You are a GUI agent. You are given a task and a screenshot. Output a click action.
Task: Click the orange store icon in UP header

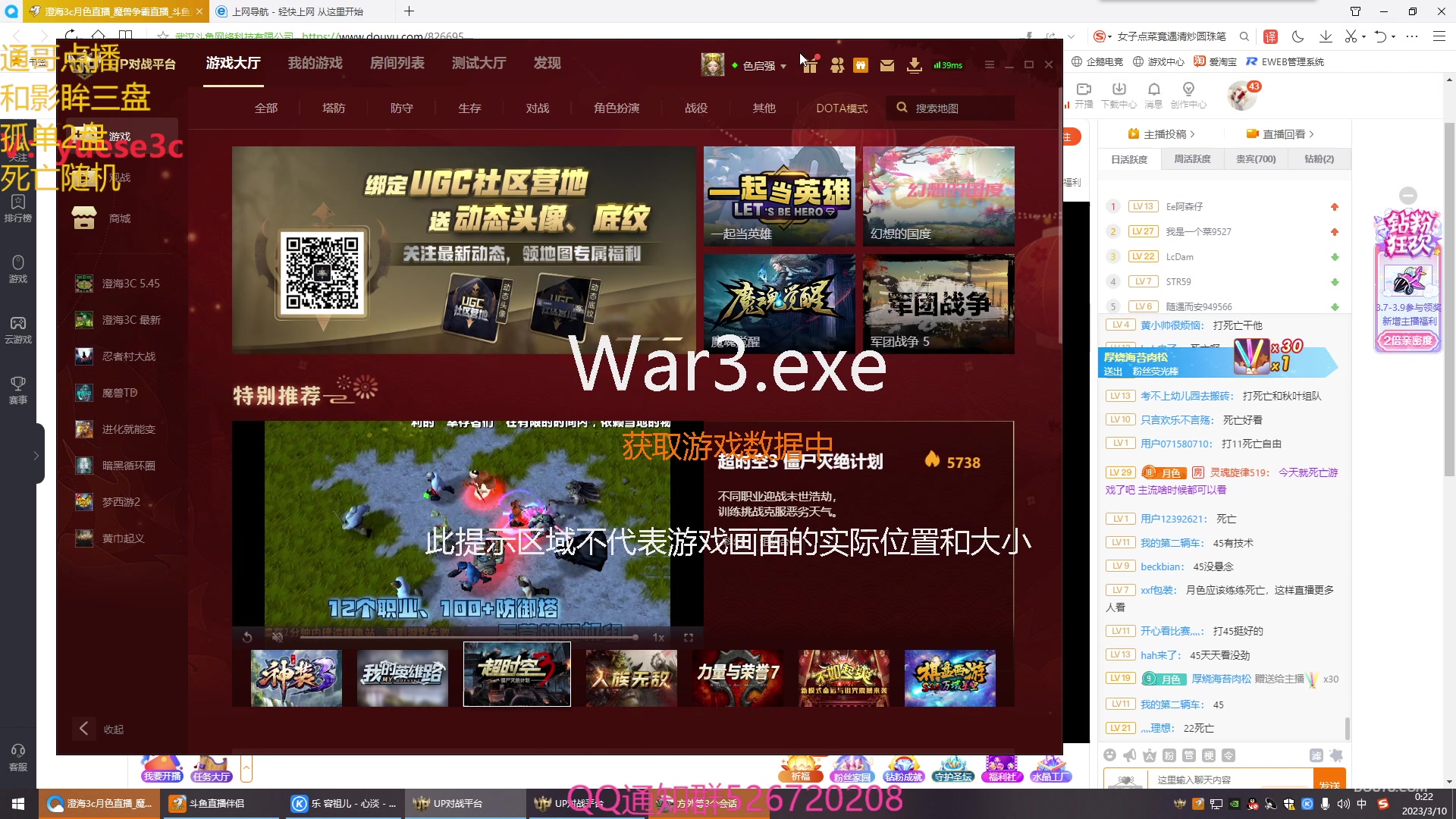point(861,65)
